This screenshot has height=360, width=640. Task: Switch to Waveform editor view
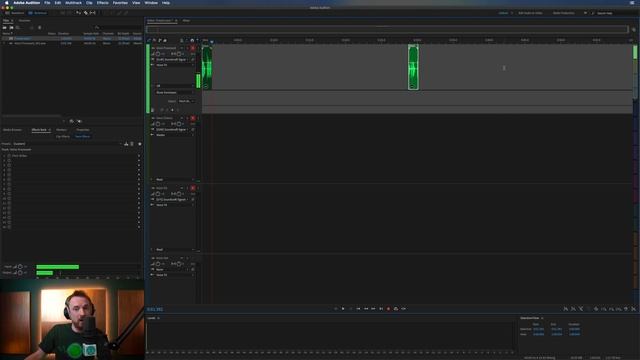(15, 13)
